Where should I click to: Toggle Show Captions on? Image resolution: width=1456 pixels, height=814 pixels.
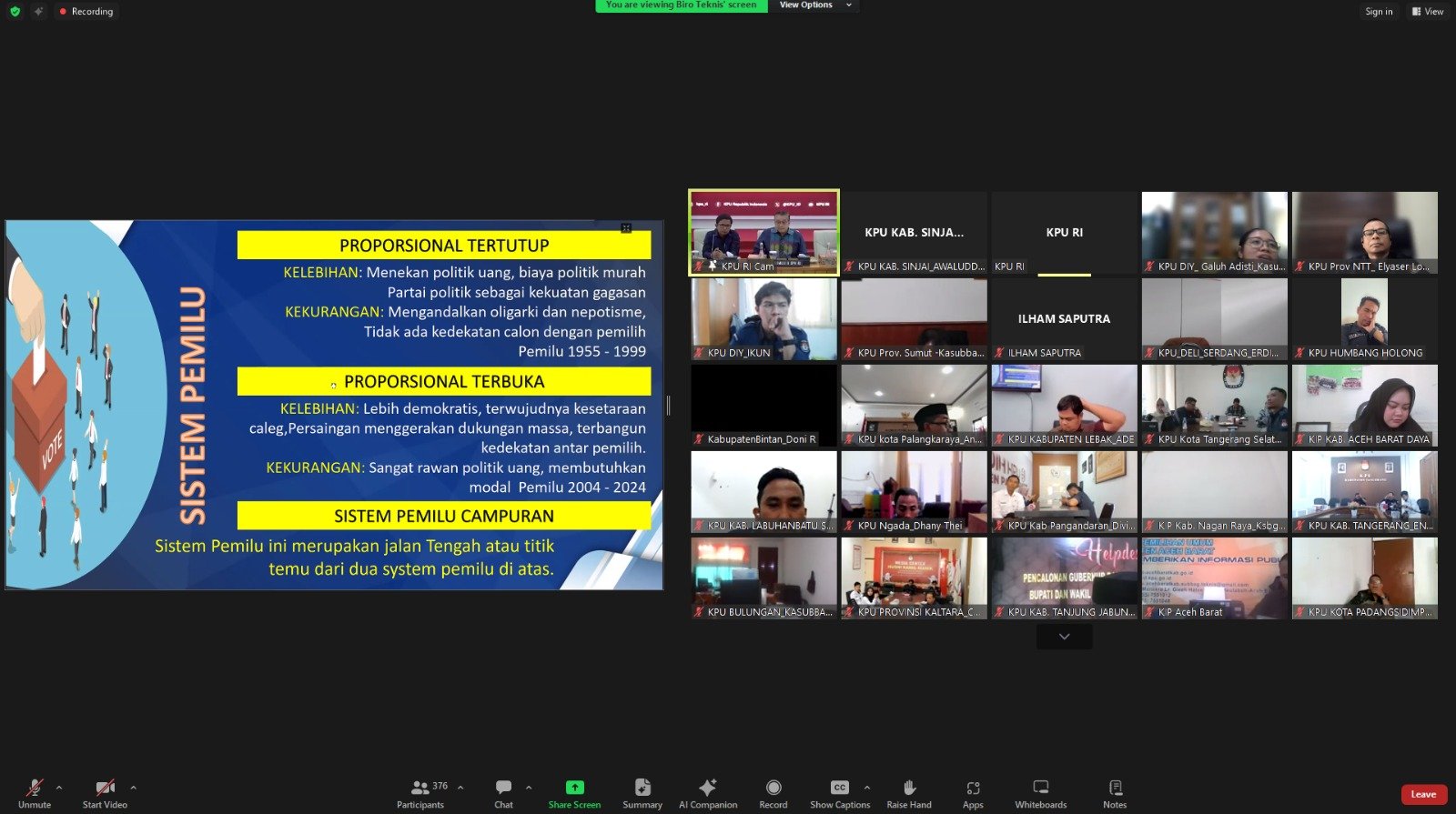tap(839, 792)
